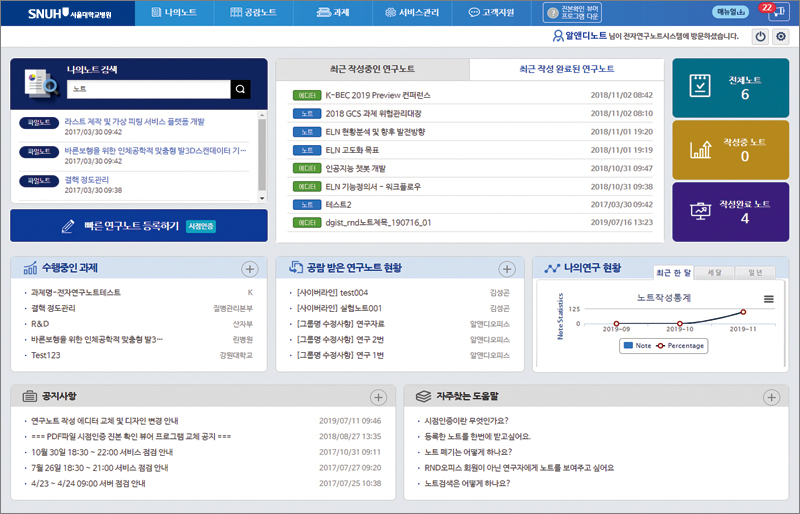Click the 나의노트 검색 text field
The image size is (800, 514).
click(x=148, y=90)
